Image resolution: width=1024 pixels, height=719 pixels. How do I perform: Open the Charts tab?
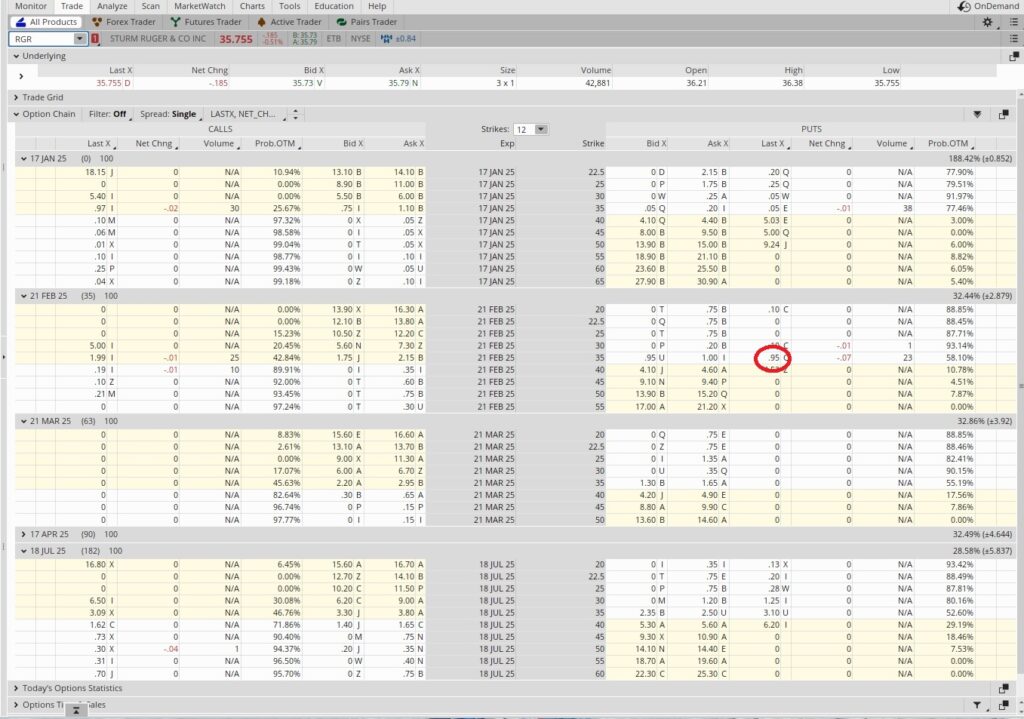252,6
